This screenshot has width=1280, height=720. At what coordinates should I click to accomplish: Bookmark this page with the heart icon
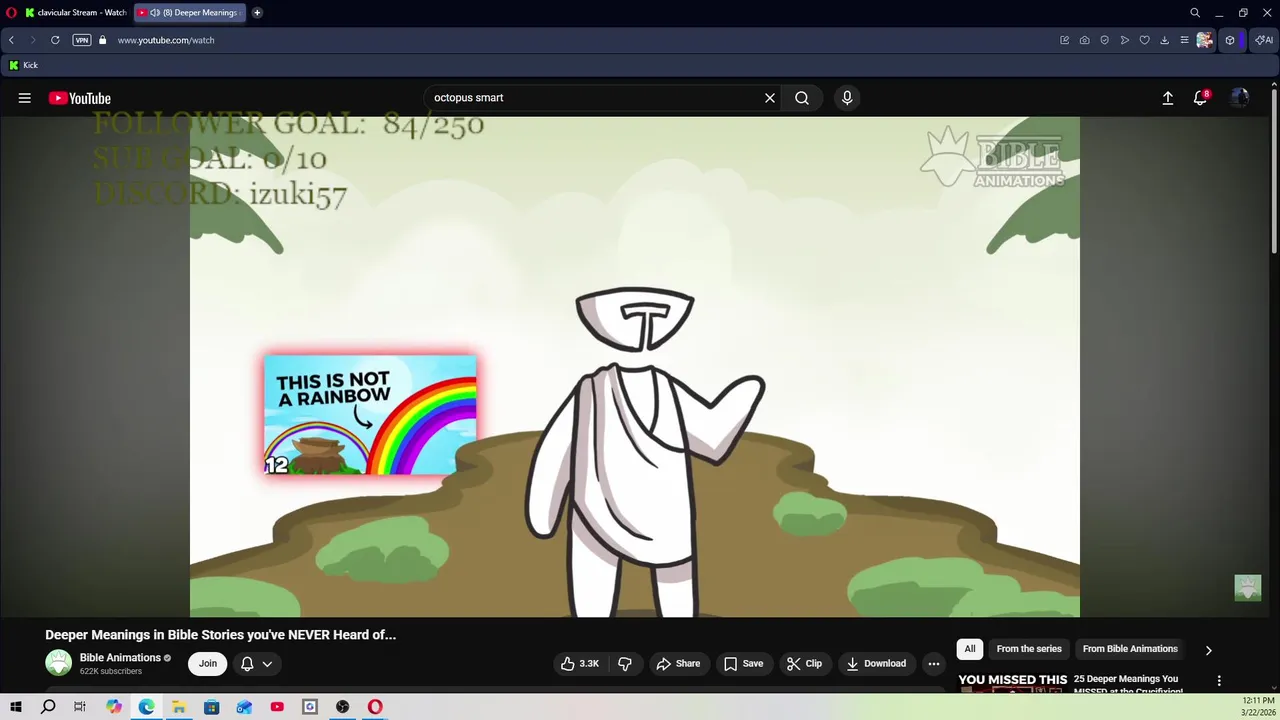[x=1145, y=40]
